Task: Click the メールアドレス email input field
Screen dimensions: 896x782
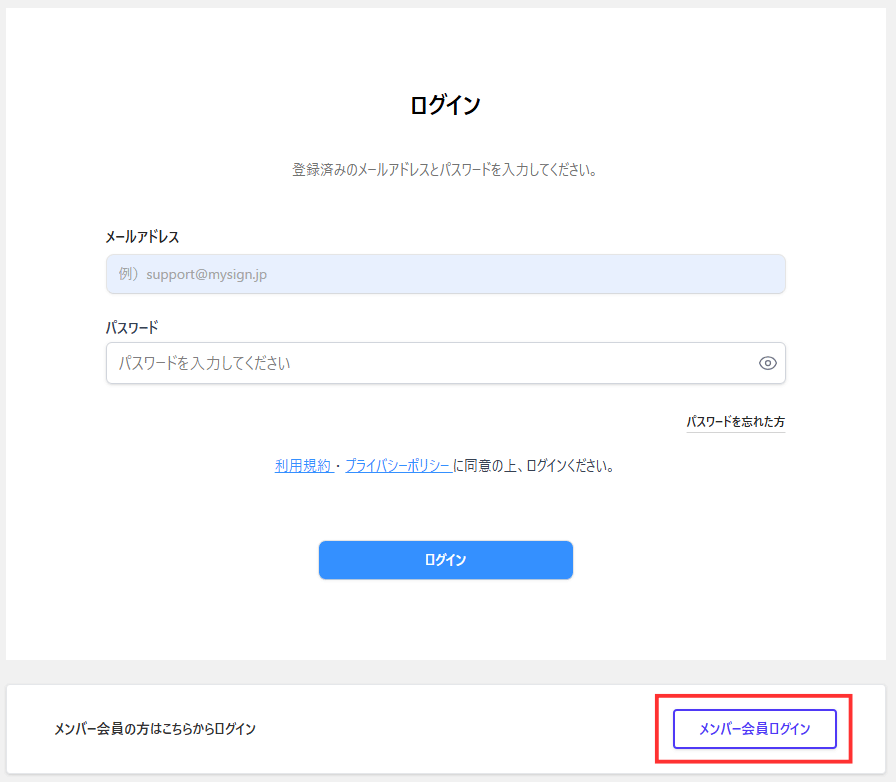Action: [x=446, y=274]
